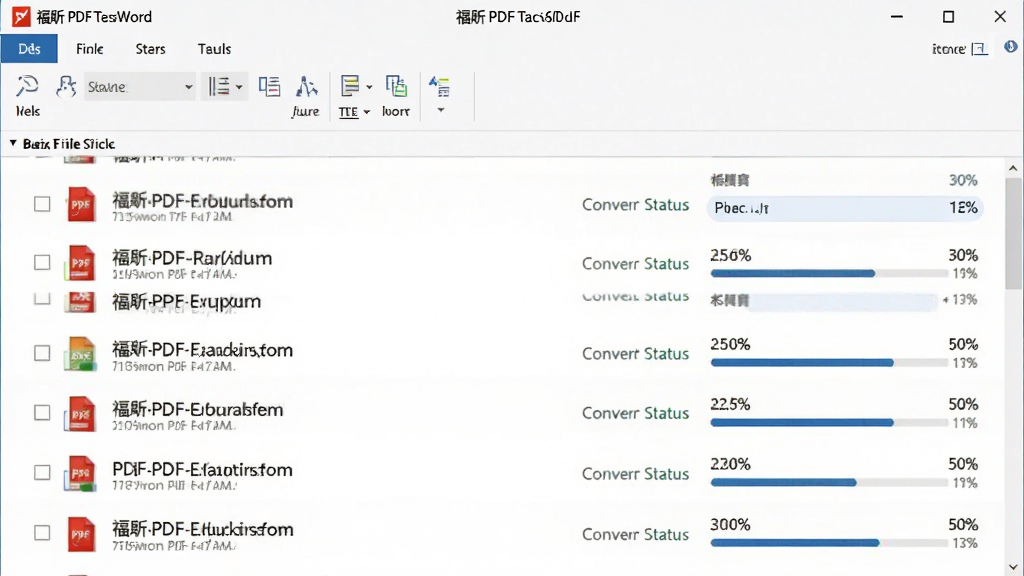Click the PDF icon of PDF-Efluckirsfom
The image size is (1024, 576).
81,534
